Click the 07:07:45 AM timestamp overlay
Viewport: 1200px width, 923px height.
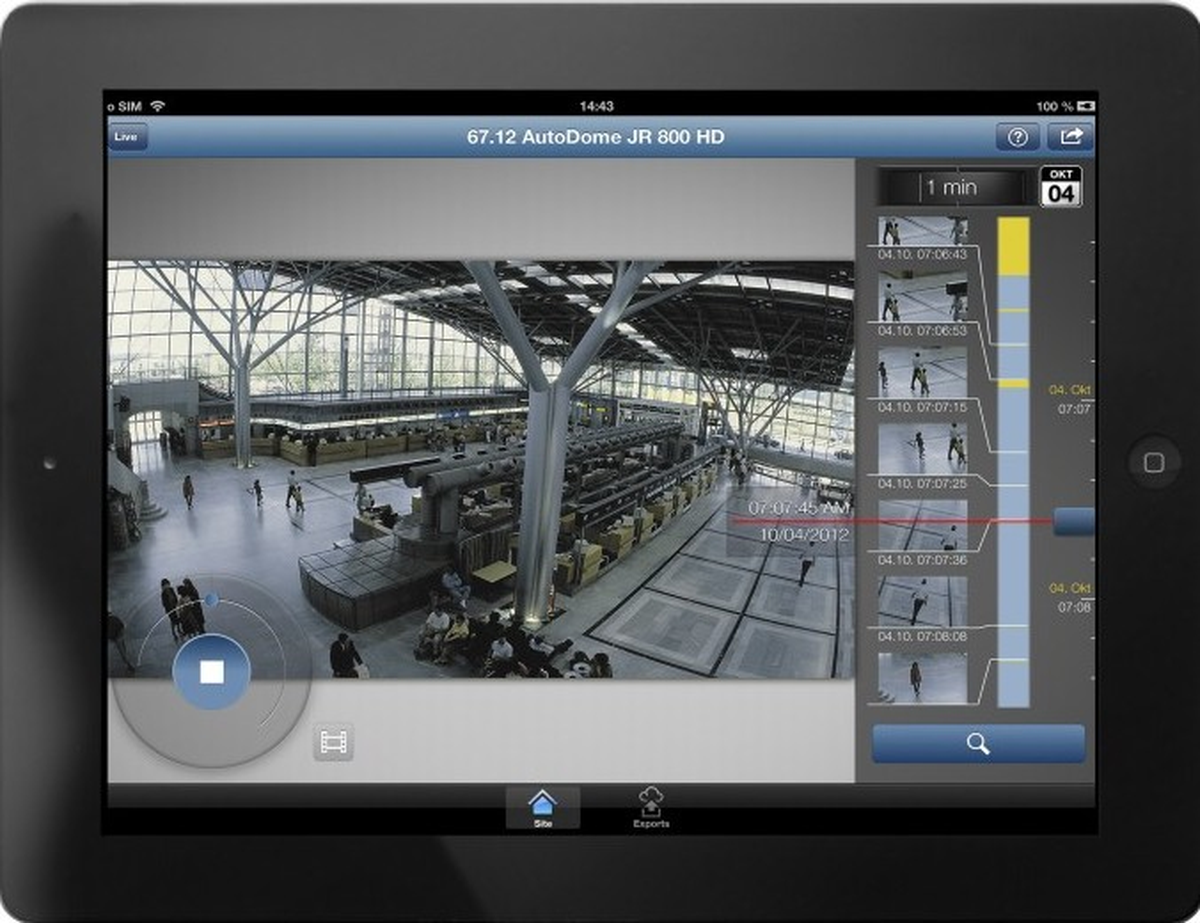pyautogui.click(x=799, y=508)
